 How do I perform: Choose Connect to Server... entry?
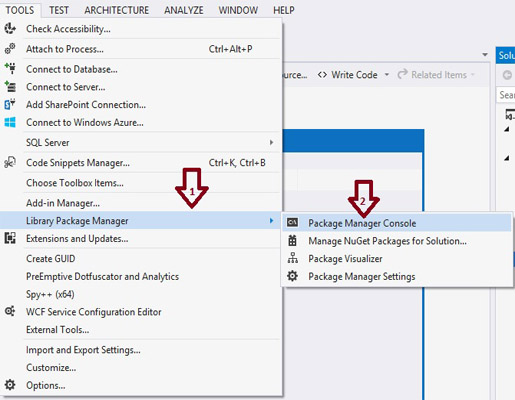click(141, 87)
